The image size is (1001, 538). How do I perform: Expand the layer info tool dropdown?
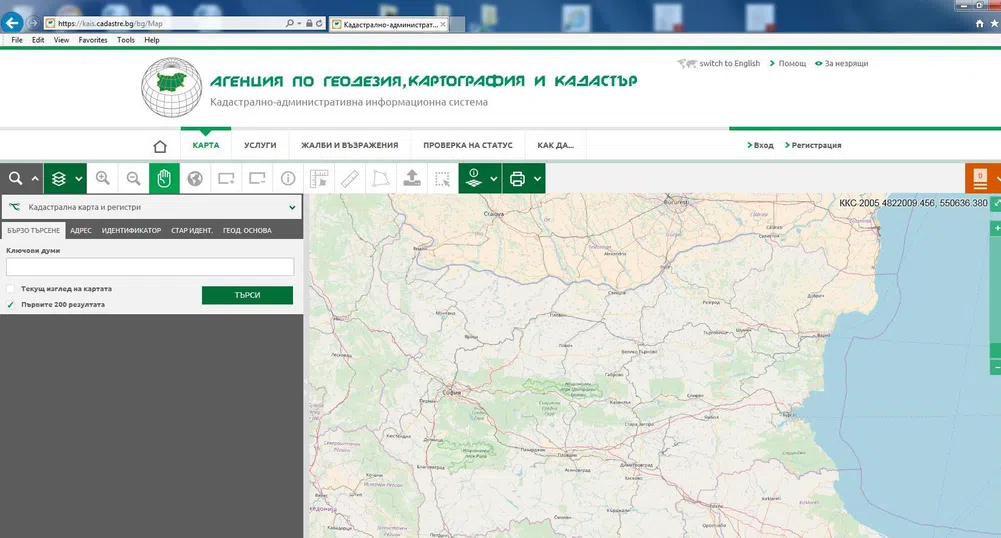click(x=493, y=179)
